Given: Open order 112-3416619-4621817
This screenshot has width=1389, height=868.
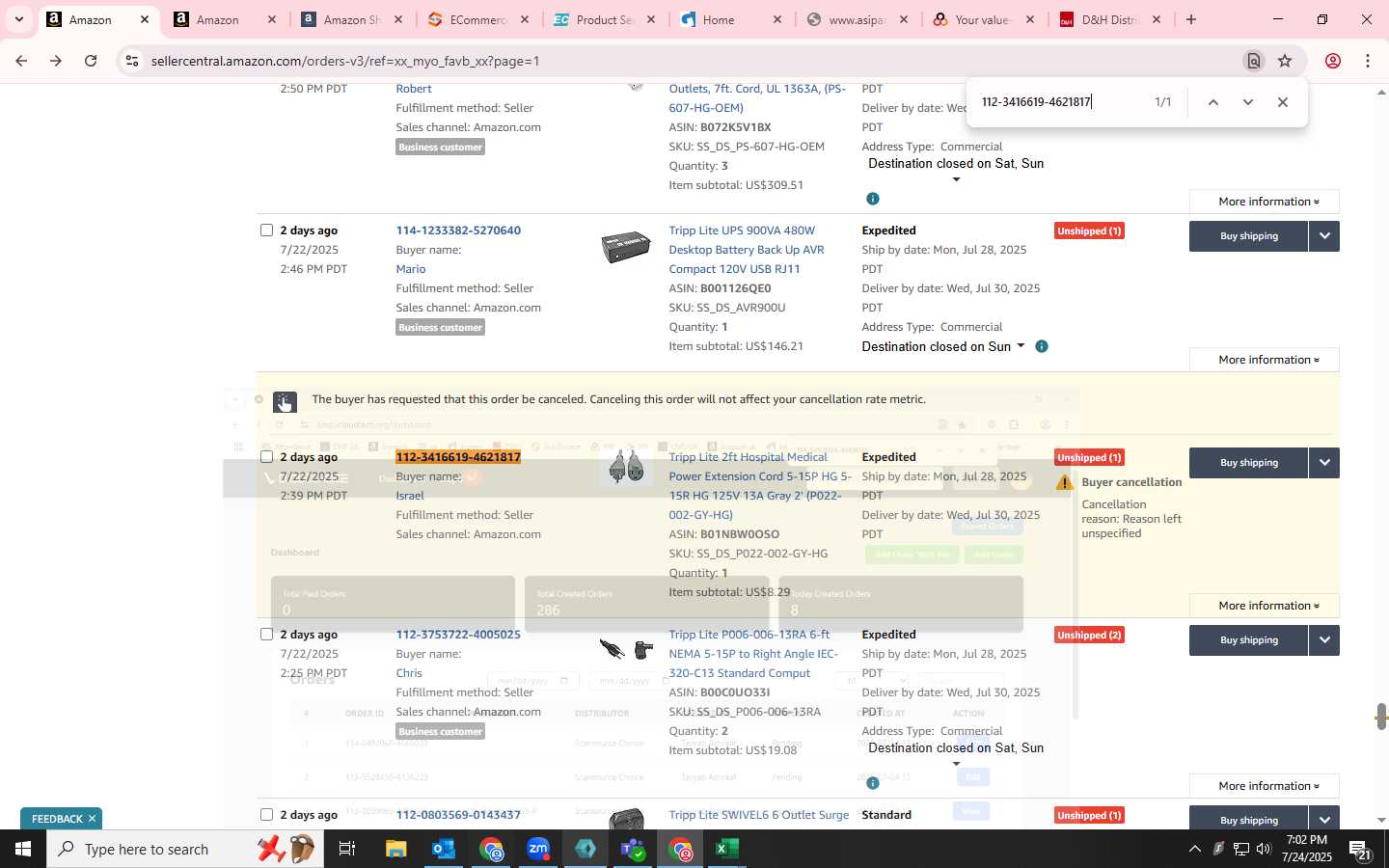Looking at the screenshot, I should click(458, 457).
